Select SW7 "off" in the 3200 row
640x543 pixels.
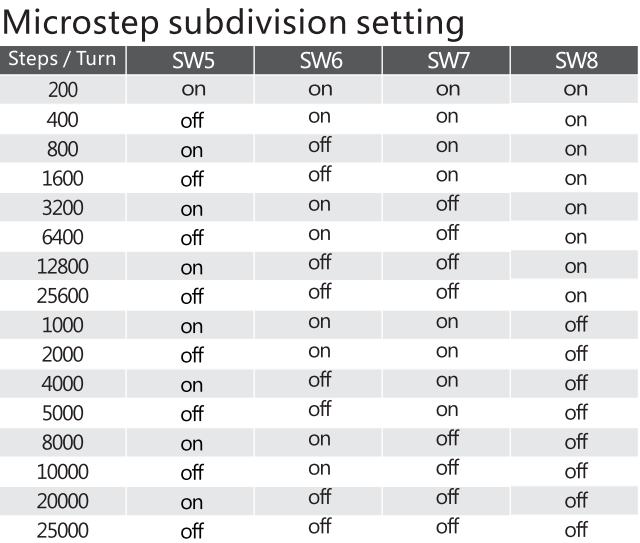(448, 204)
